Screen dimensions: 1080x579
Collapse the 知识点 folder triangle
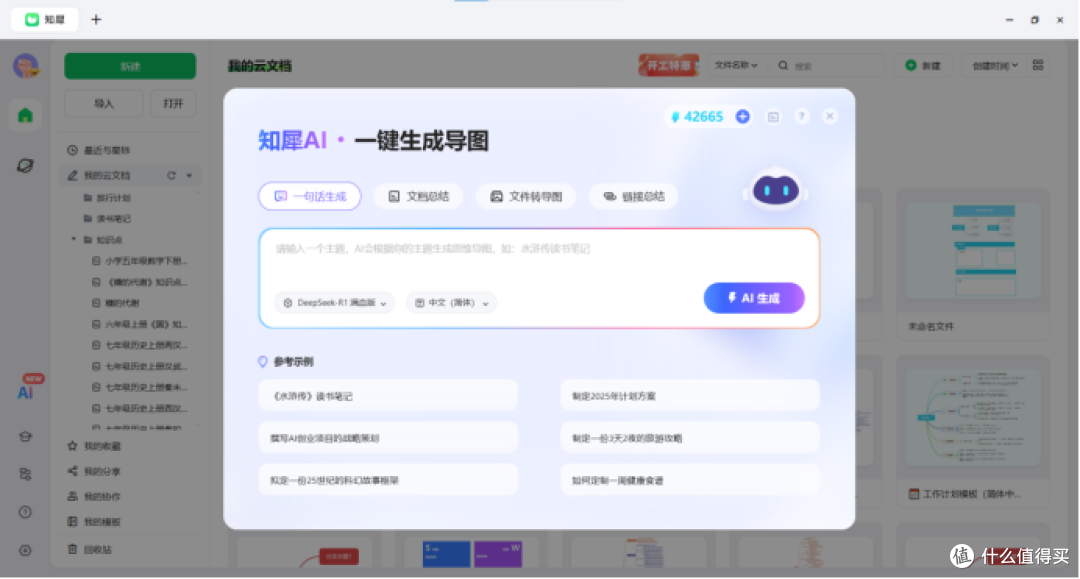(74, 240)
